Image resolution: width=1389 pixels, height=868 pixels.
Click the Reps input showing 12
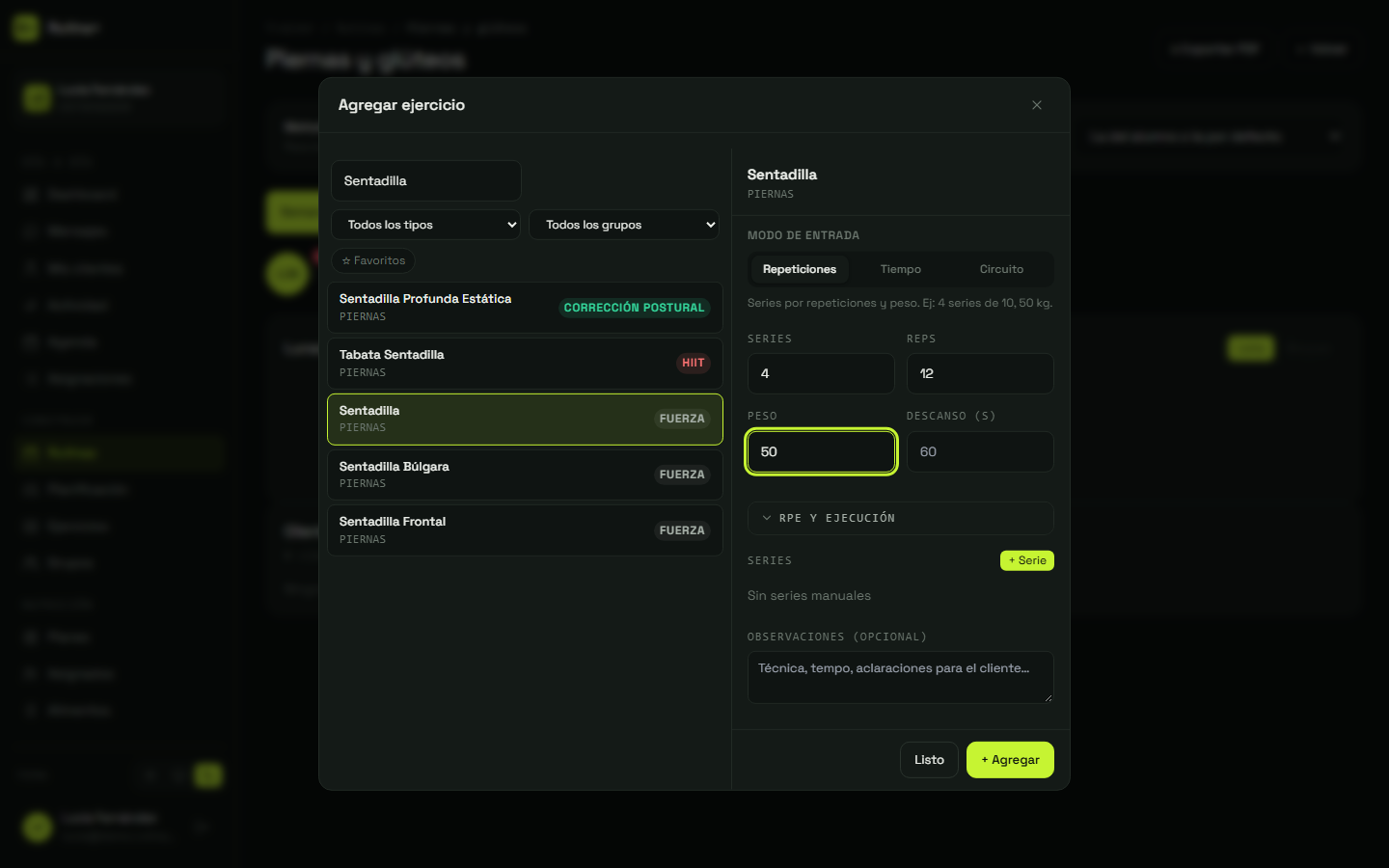pos(980,373)
